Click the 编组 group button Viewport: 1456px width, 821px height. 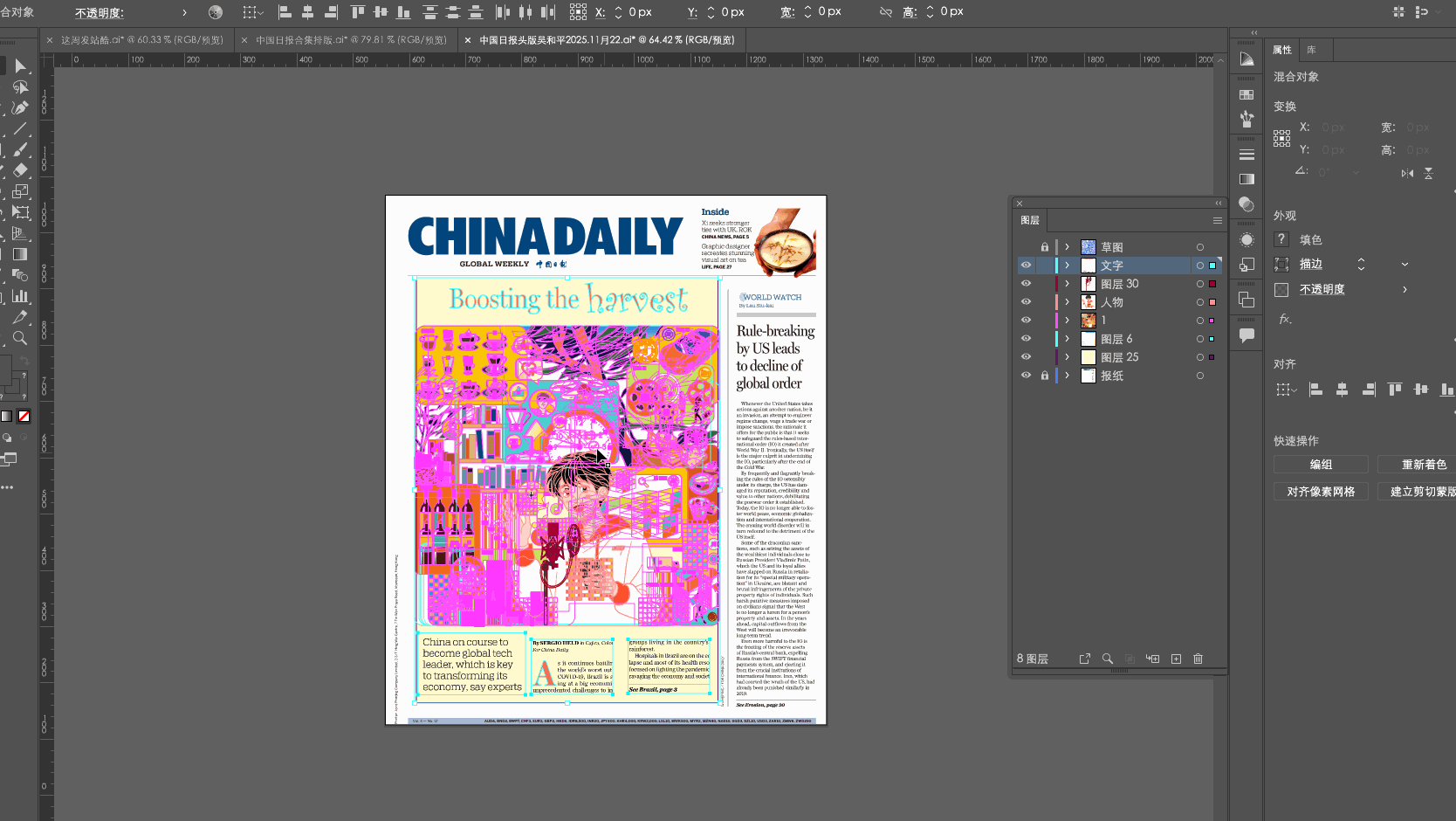1321,465
